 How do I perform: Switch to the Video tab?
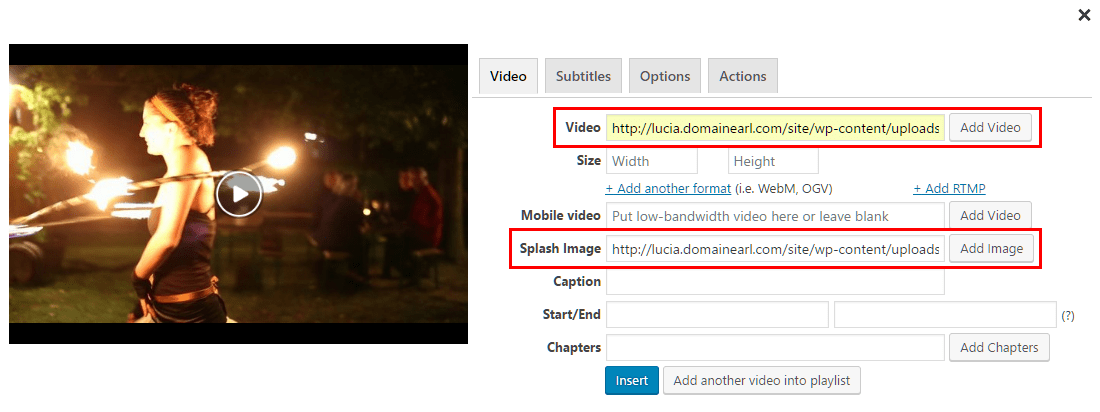(x=508, y=76)
